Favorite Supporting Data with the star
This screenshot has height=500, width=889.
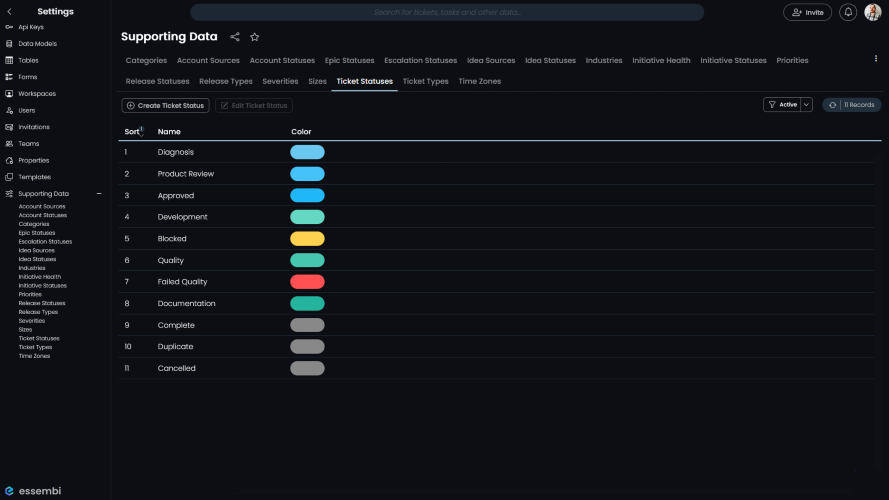(x=255, y=37)
